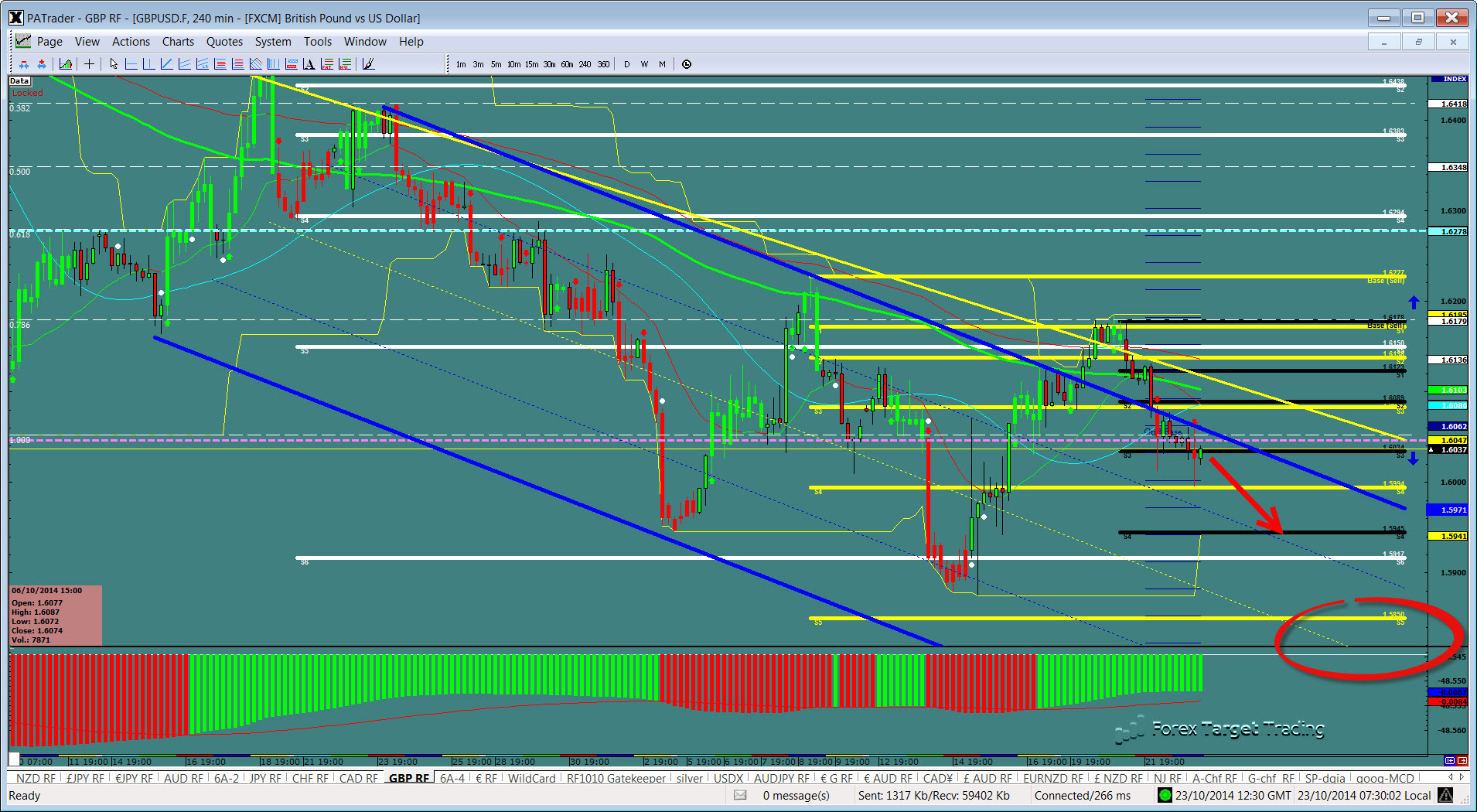Click the PRT levels tool icon
1477x812 pixels.
coord(327,64)
